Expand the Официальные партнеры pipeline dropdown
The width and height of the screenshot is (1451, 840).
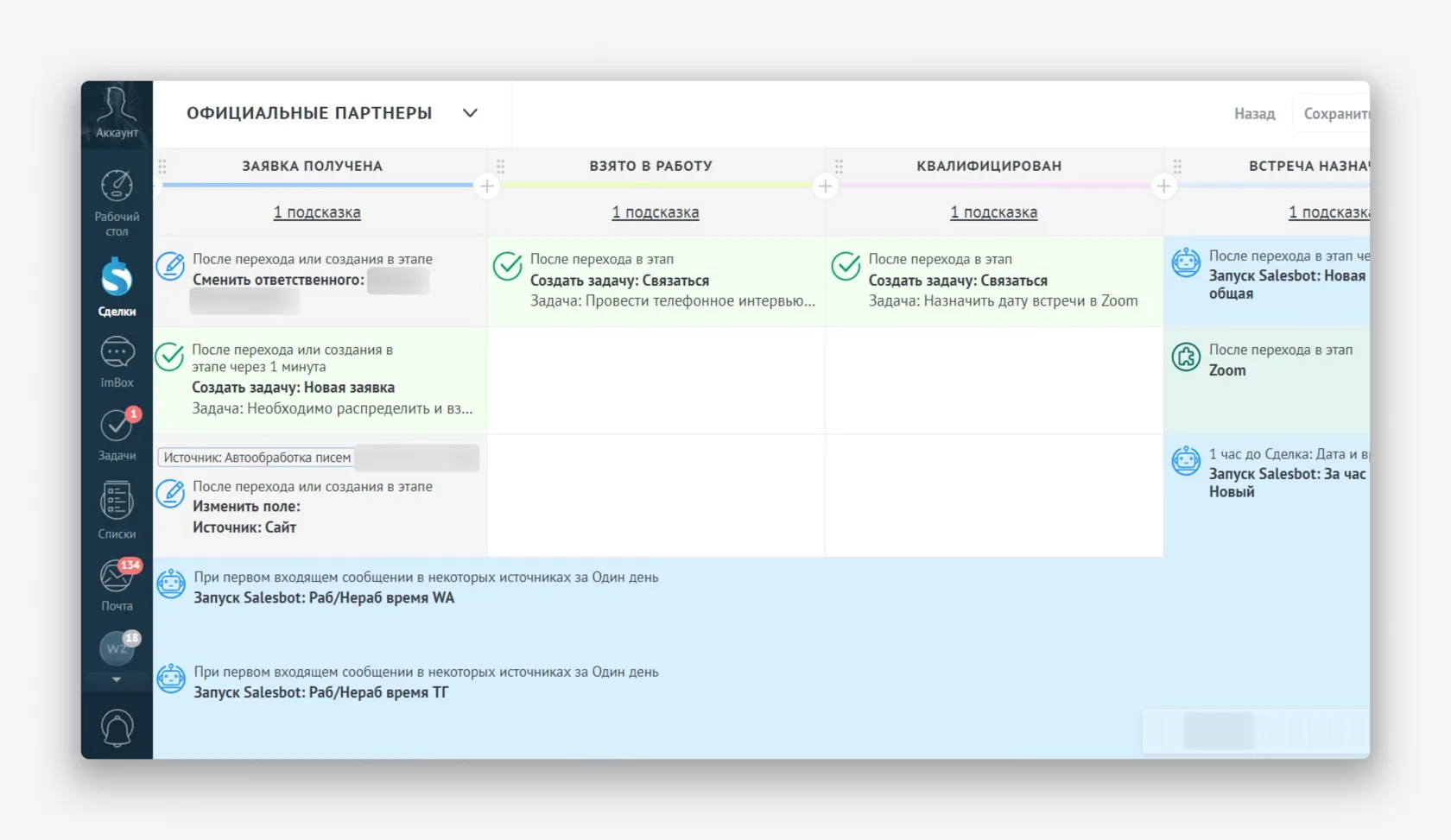[470, 113]
